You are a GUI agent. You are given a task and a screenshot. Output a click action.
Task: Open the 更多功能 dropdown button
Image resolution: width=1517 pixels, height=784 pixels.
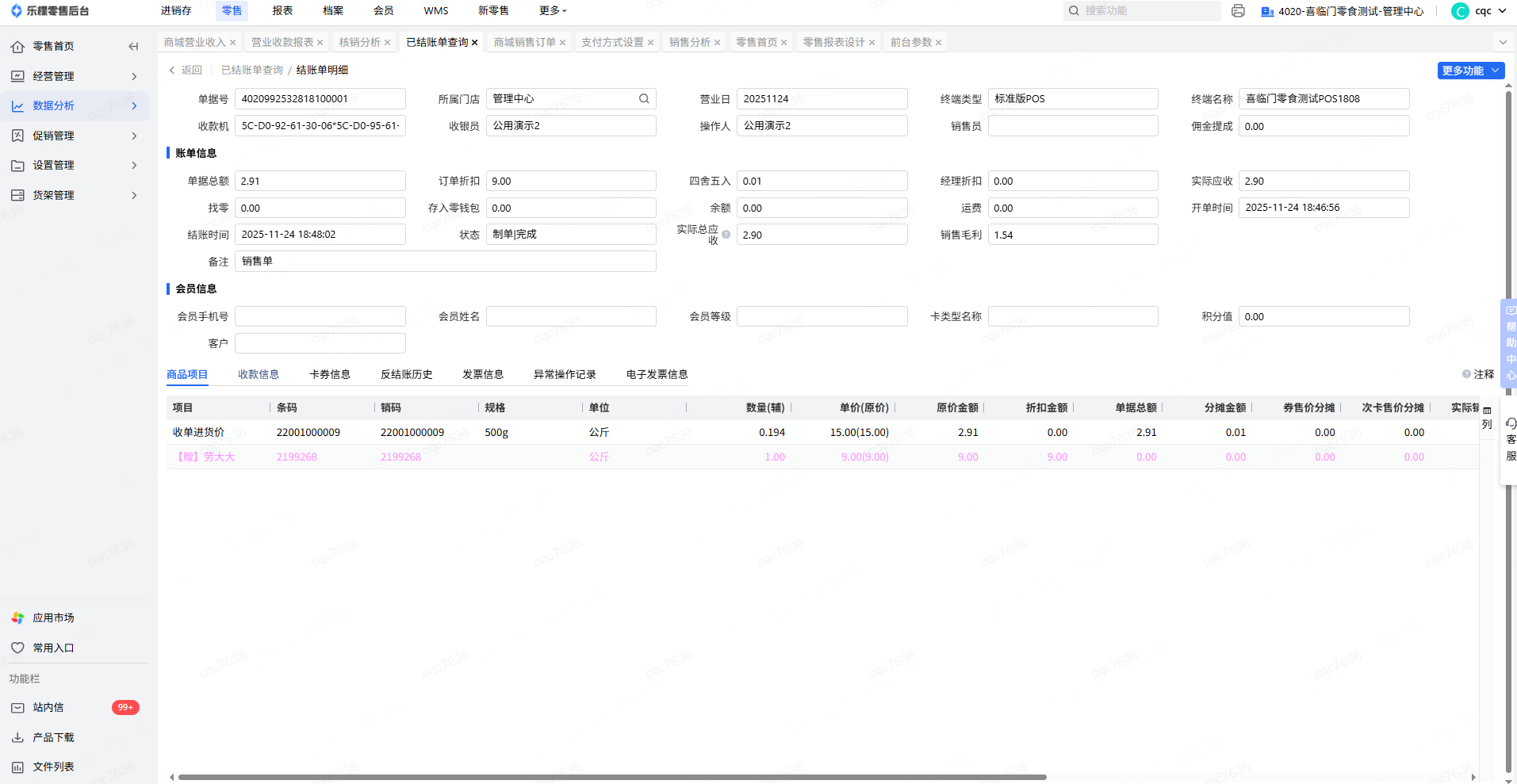[1471, 71]
